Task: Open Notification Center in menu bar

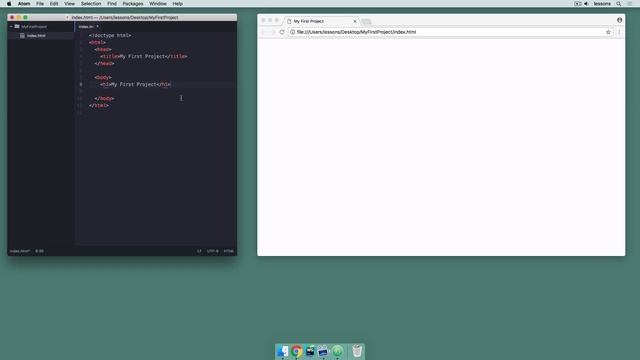Action: click(630, 4)
